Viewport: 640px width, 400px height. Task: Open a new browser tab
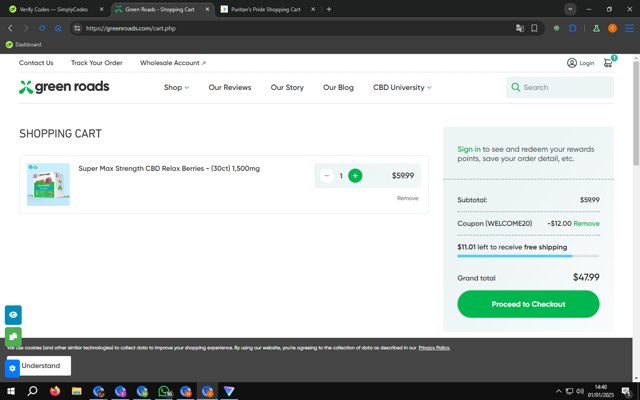[x=329, y=9]
